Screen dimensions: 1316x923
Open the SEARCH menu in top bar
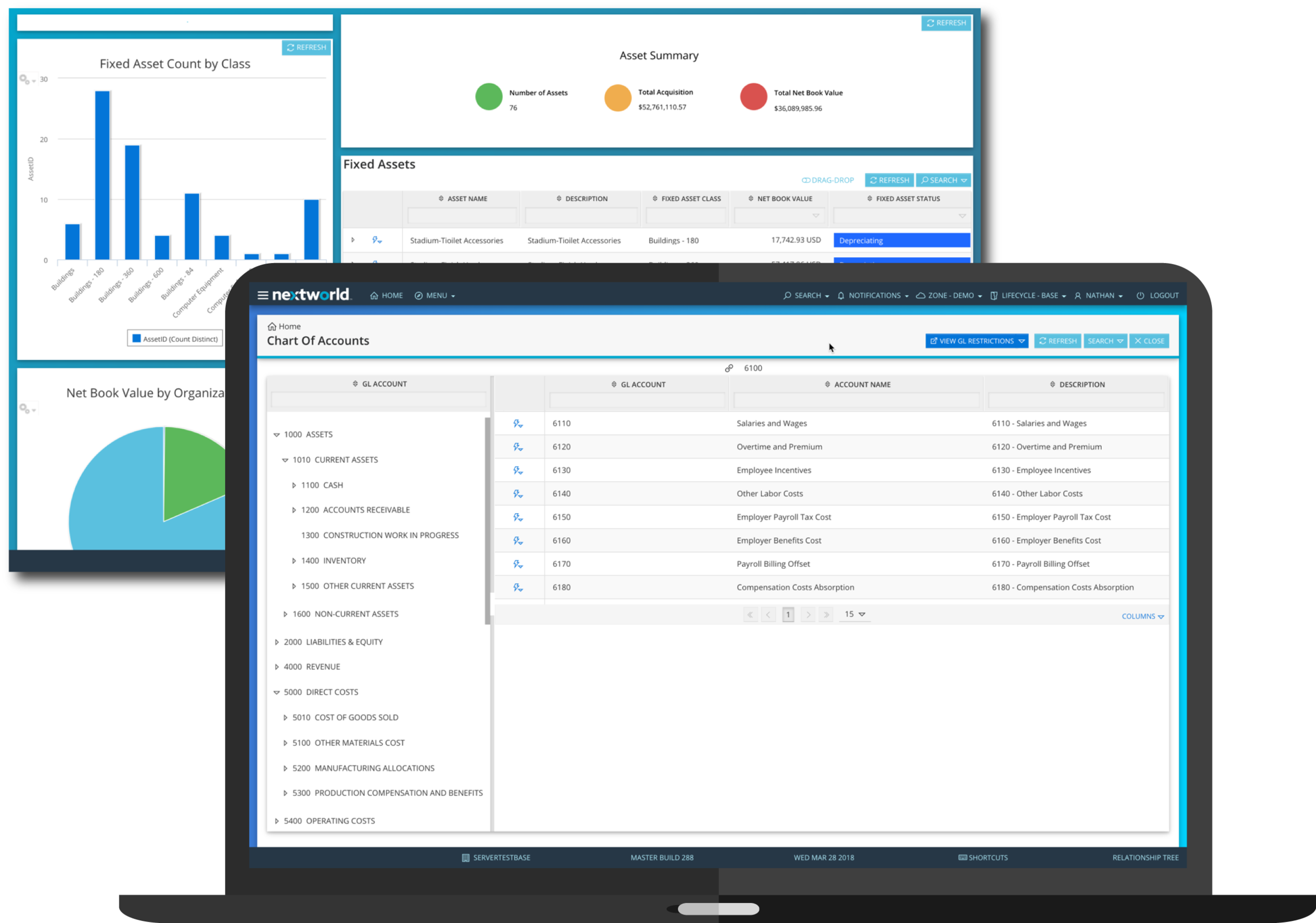pos(806,296)
